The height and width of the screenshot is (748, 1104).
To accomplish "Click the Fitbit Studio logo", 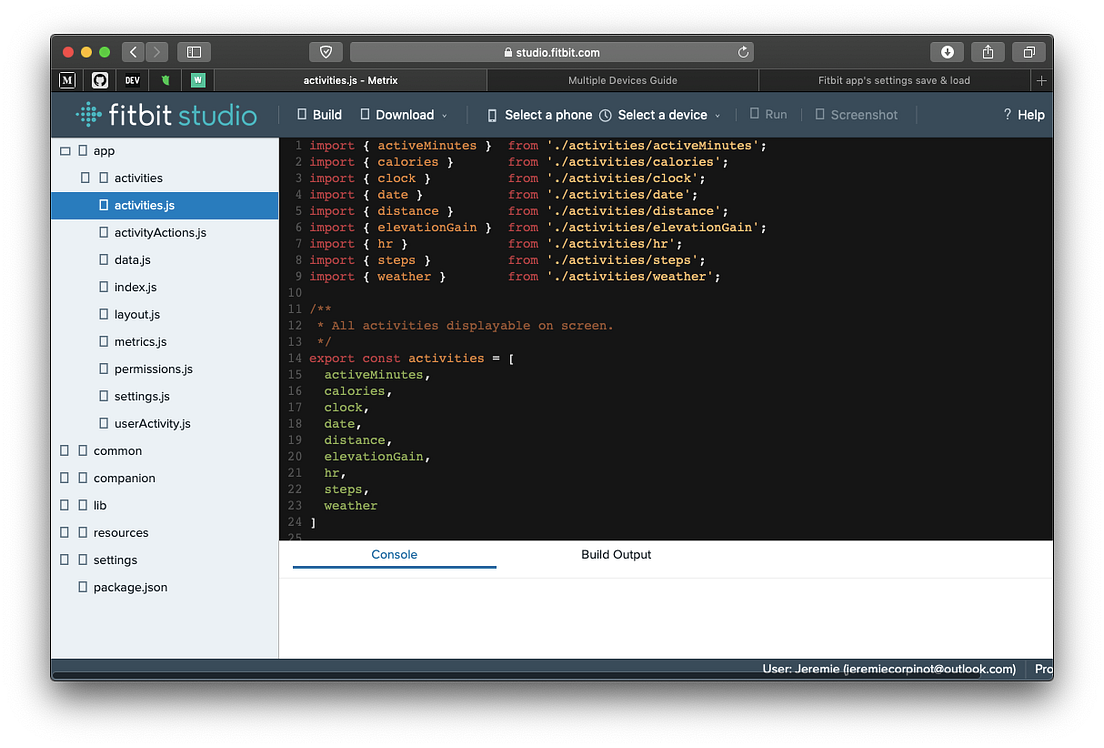I will pyautogui.click(x=167, y=115).
